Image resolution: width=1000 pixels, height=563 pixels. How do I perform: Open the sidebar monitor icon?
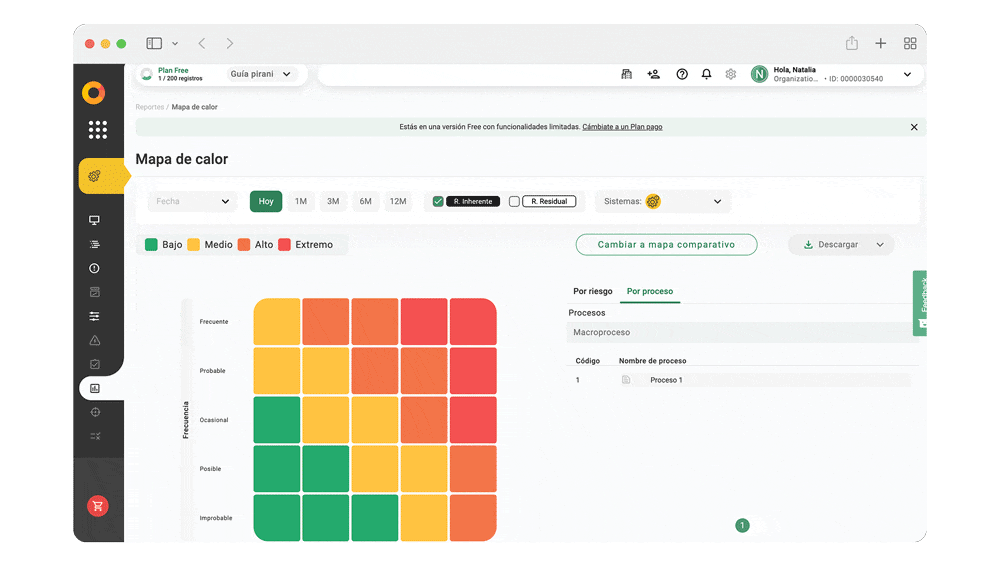[x=95, y=220]
